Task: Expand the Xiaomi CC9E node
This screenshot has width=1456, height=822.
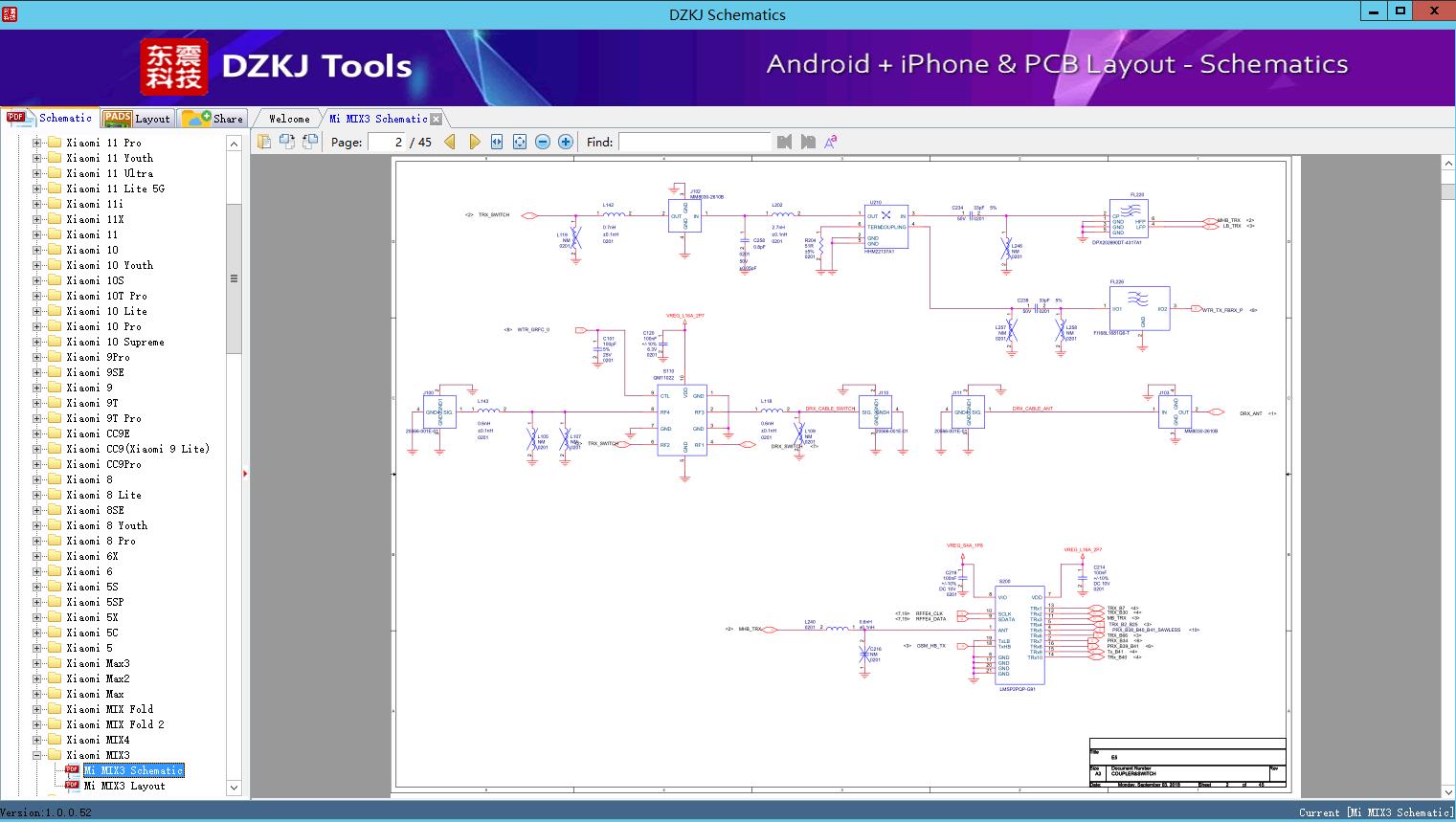Action: click(37, 433)
